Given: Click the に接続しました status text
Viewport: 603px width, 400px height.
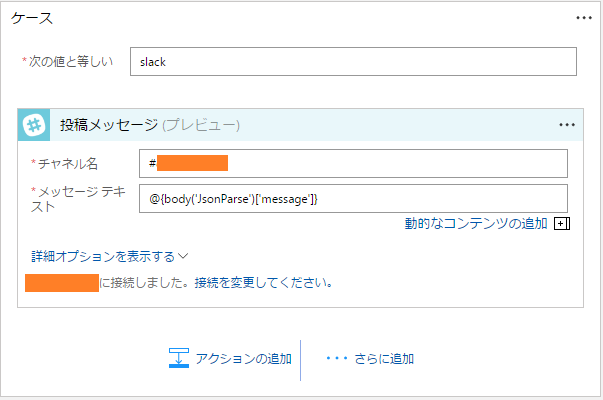Looking at the screenshot, I should [144, 283].
